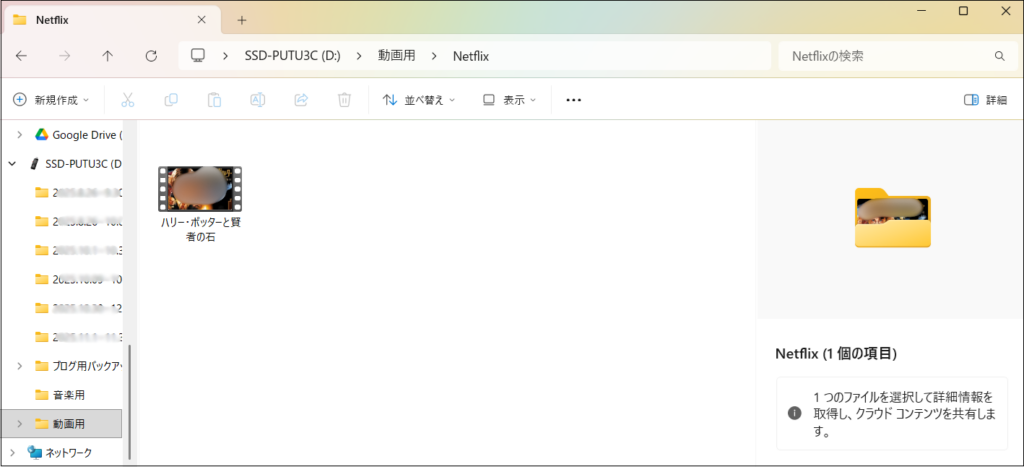Minimize the Explorer window
1024x467 pixels.
(x=921, y=11)
